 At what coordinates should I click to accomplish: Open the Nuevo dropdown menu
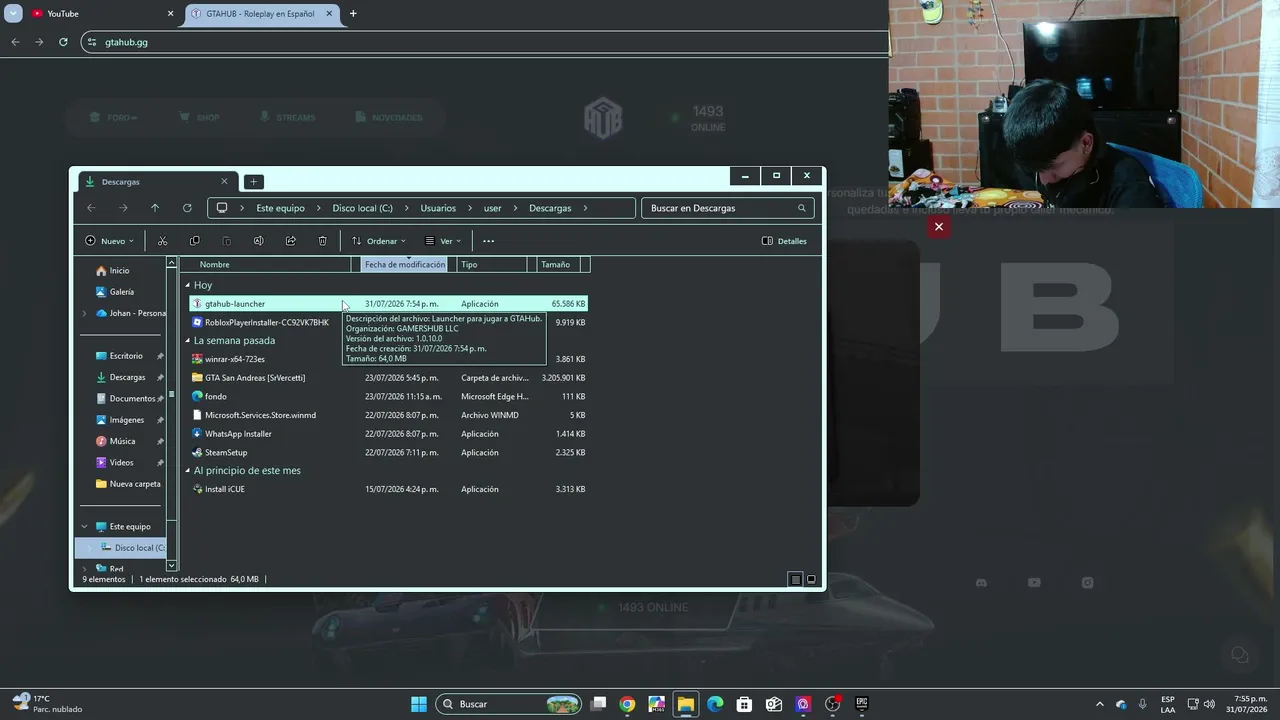[x=109, y=241]
